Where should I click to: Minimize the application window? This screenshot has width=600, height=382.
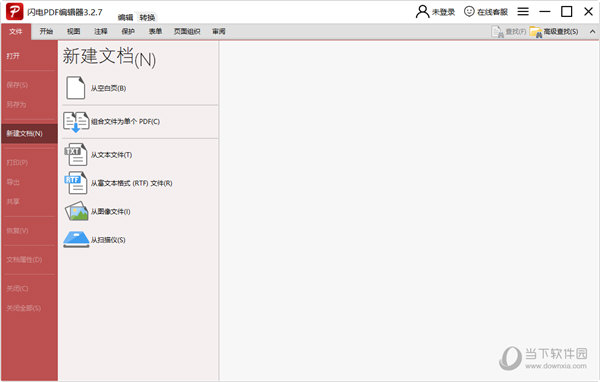545,11
